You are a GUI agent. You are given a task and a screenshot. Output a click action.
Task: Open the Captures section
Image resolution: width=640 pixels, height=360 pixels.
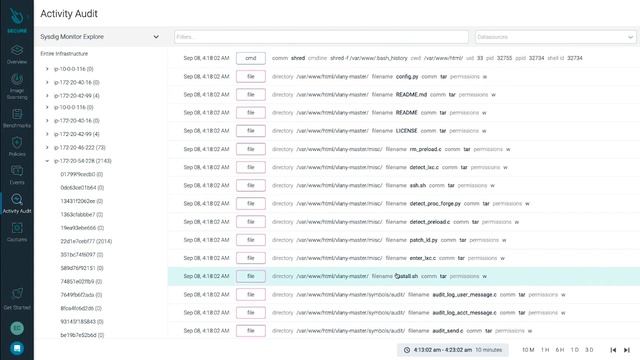[17, 232]
